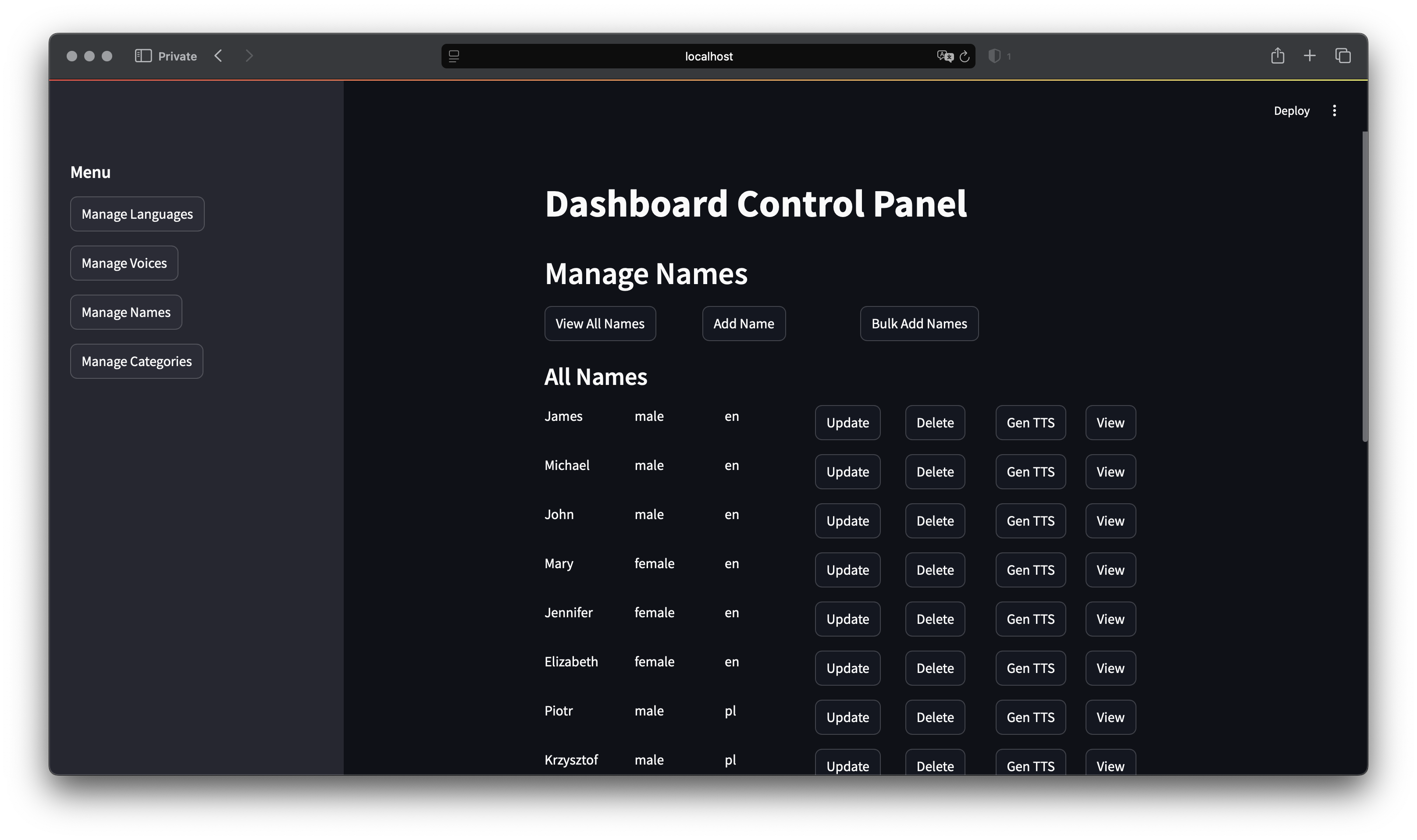Go back with browser back arrow
The height and width of the screenshot is (840, 1417).
218,56
